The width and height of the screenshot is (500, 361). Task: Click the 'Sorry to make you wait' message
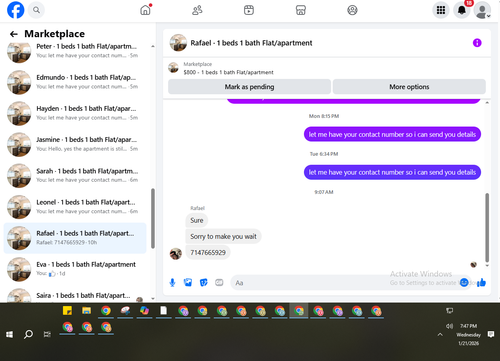223,236
